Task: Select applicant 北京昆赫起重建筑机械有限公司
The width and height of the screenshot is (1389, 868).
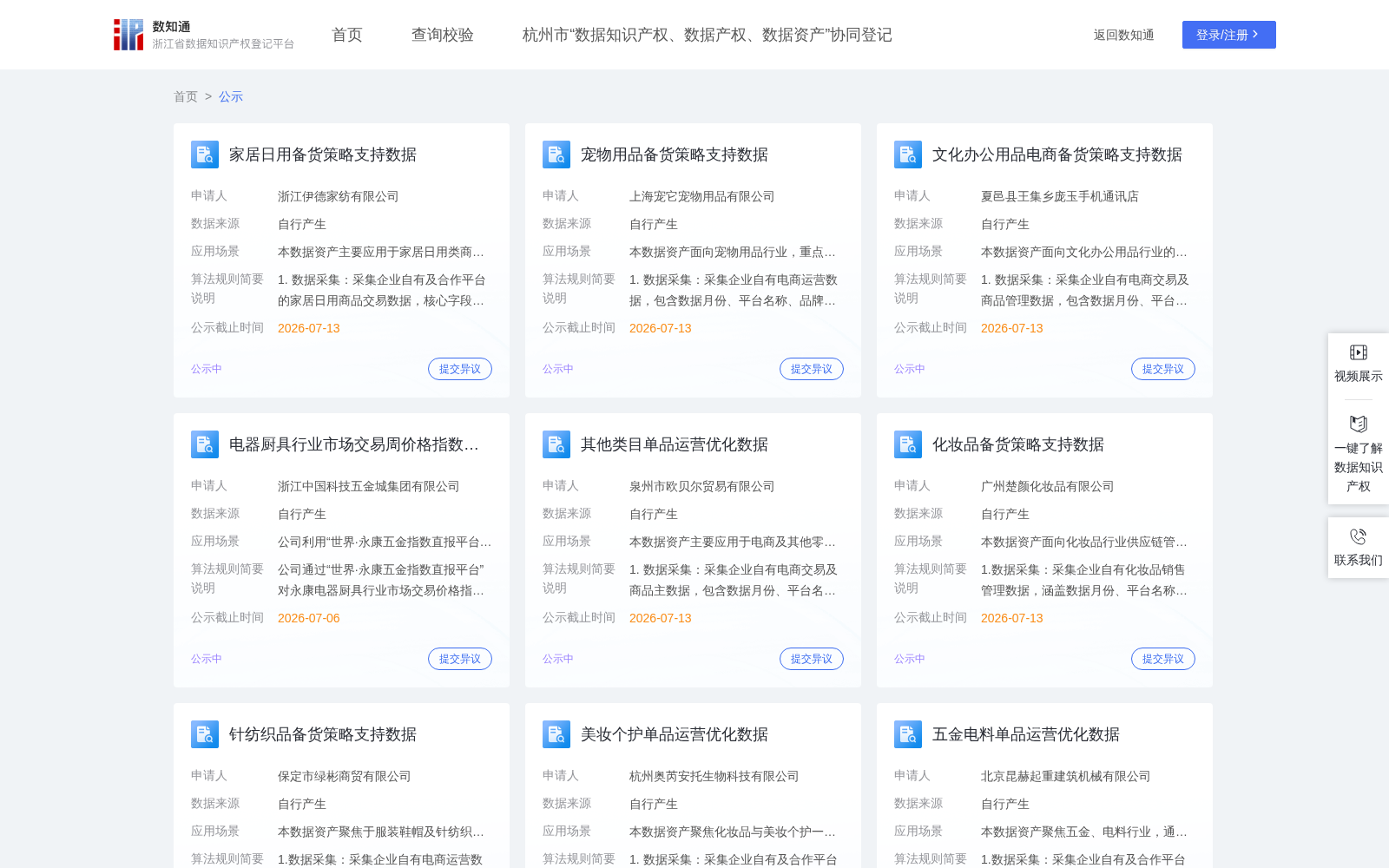Action: point(1066,776)
